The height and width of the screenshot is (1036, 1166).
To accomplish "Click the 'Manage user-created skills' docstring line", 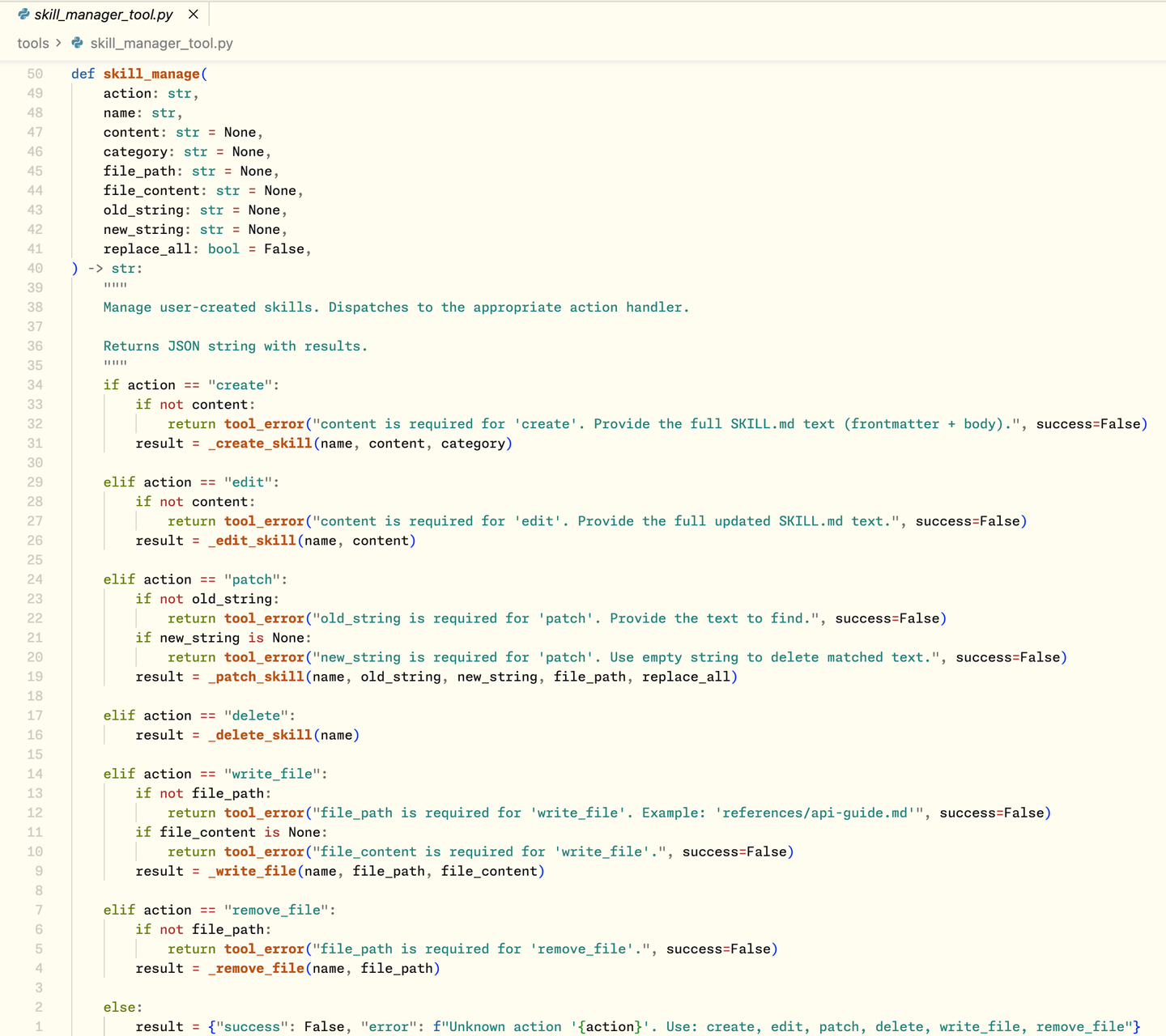I will [x=397, y=307].
